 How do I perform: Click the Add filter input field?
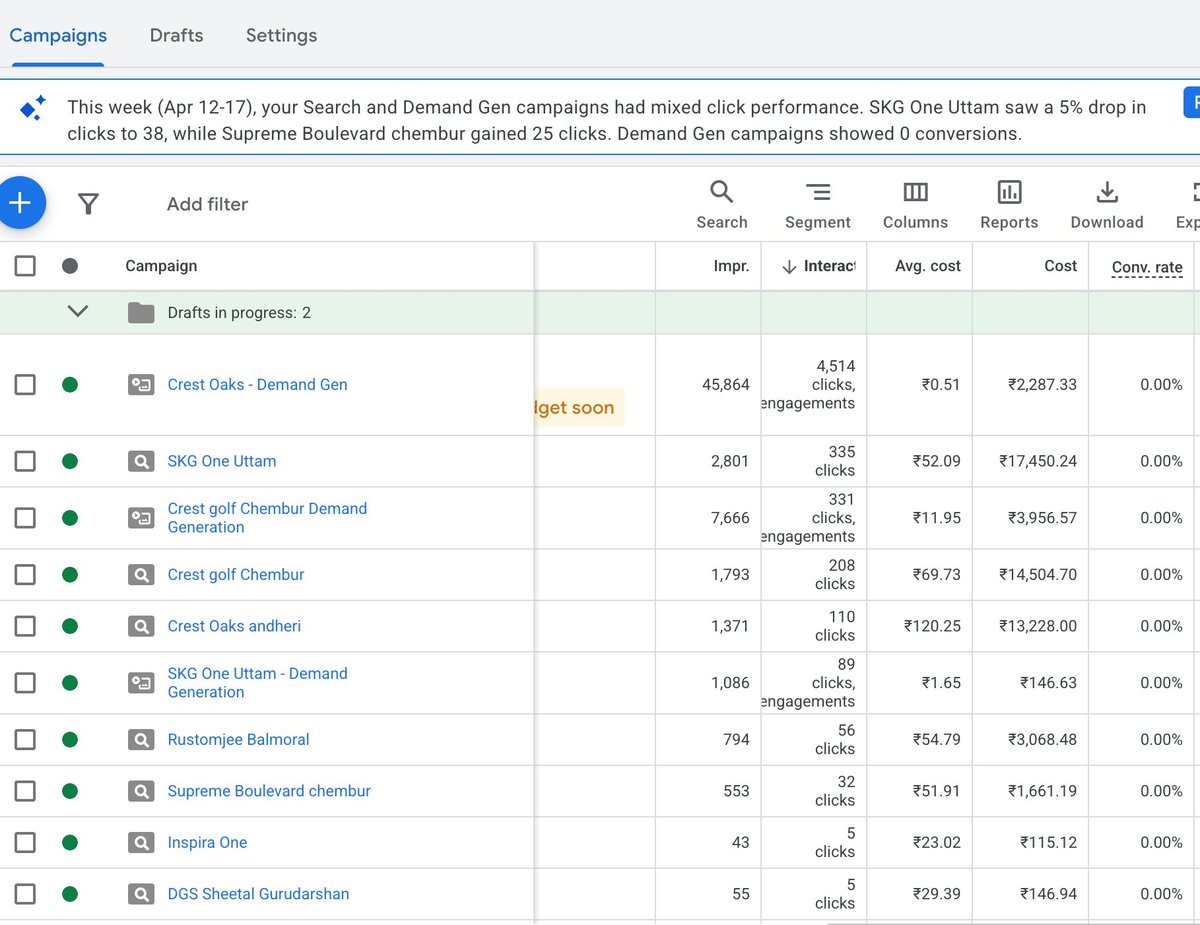[207, 204]
